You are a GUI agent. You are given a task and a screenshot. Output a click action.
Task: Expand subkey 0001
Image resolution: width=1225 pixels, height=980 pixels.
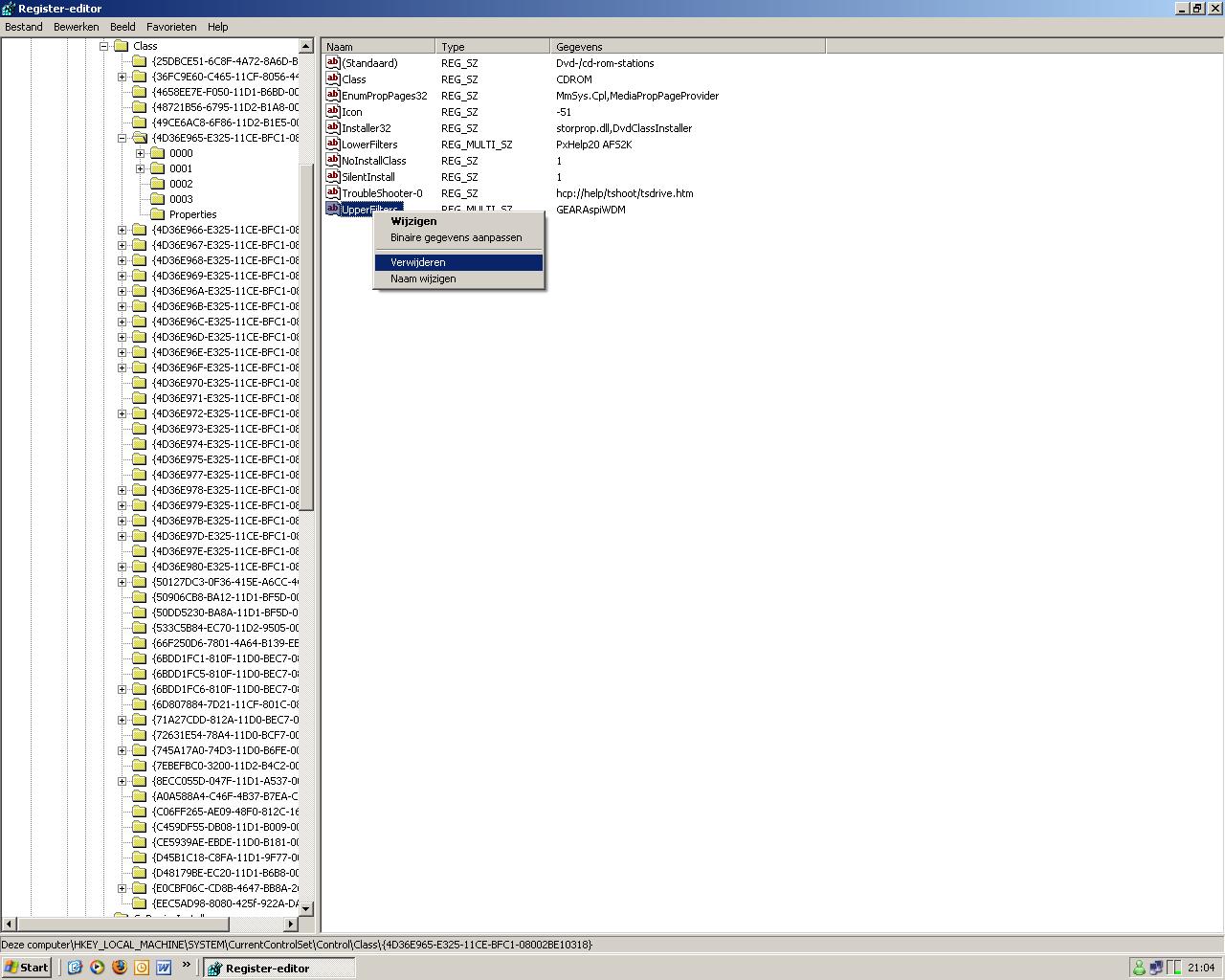[x=141, y=168]
